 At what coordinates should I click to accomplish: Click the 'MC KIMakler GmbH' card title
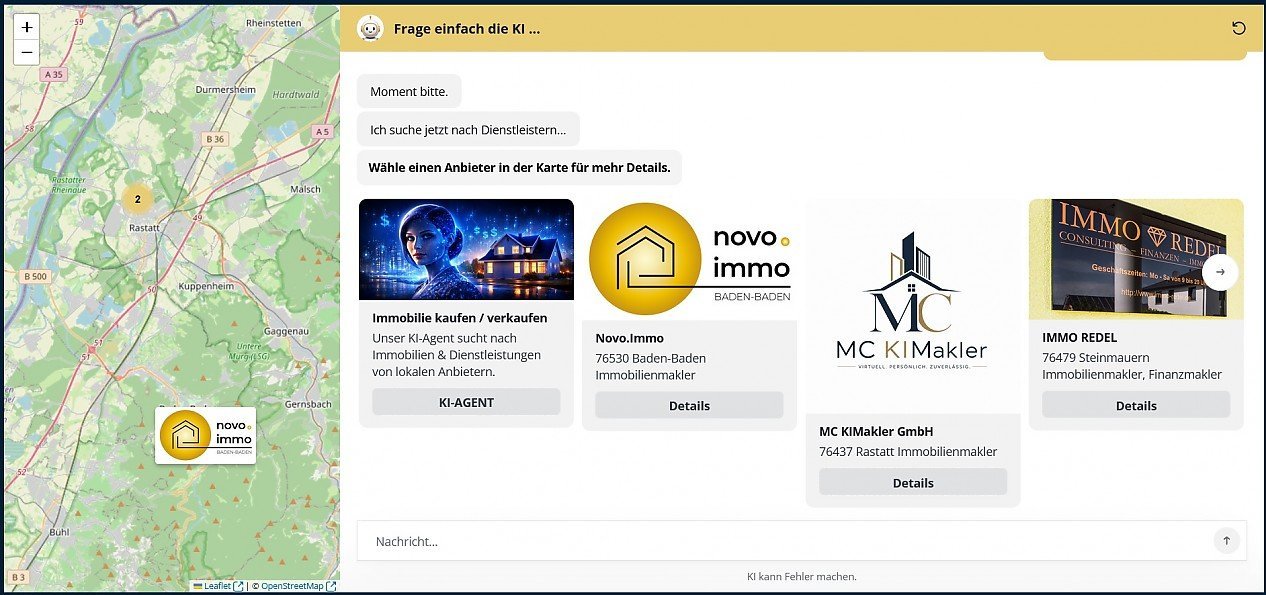(x=876, y=431)
